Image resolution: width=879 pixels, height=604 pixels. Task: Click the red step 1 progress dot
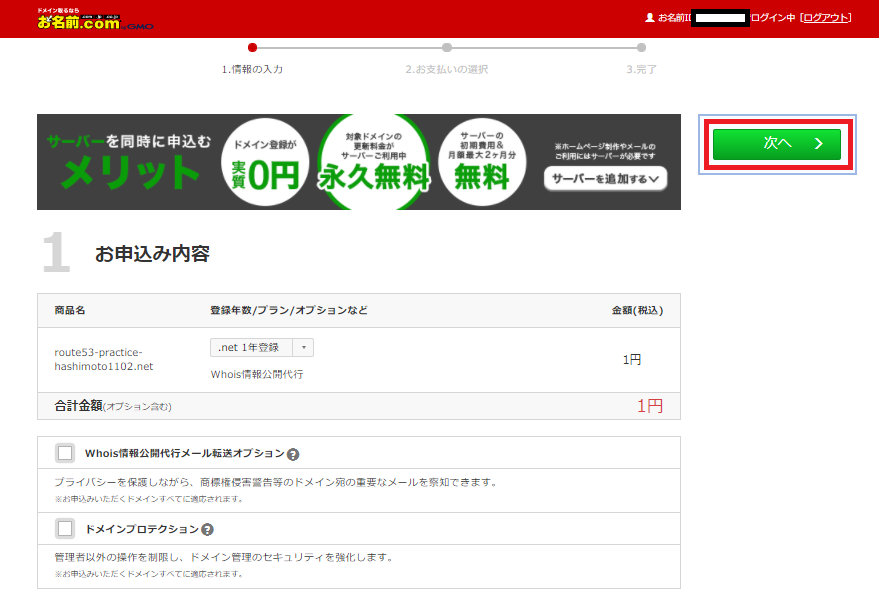[252, 47]
